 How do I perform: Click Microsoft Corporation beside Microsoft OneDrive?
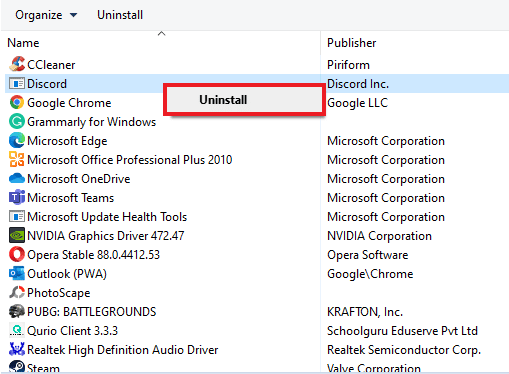pyautogui.click(x=386, y=179)
